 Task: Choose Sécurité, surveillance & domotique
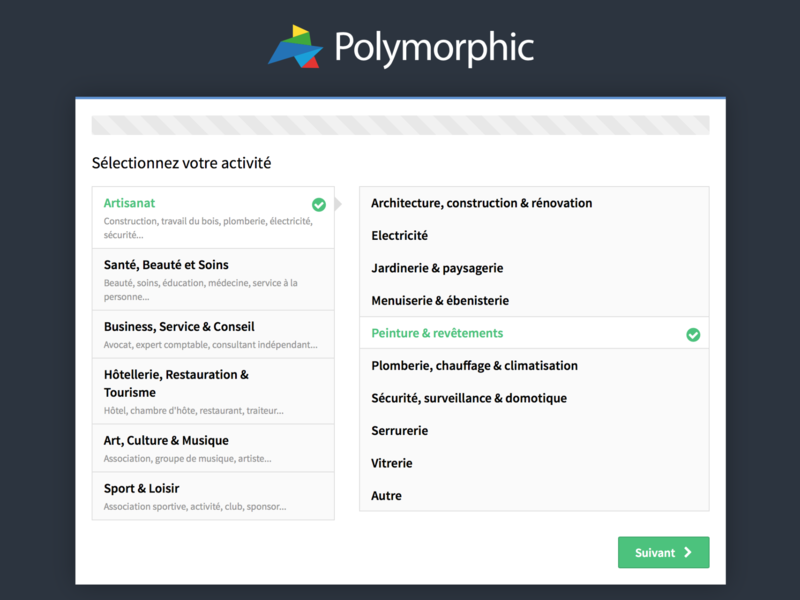(x=469, y=398)
